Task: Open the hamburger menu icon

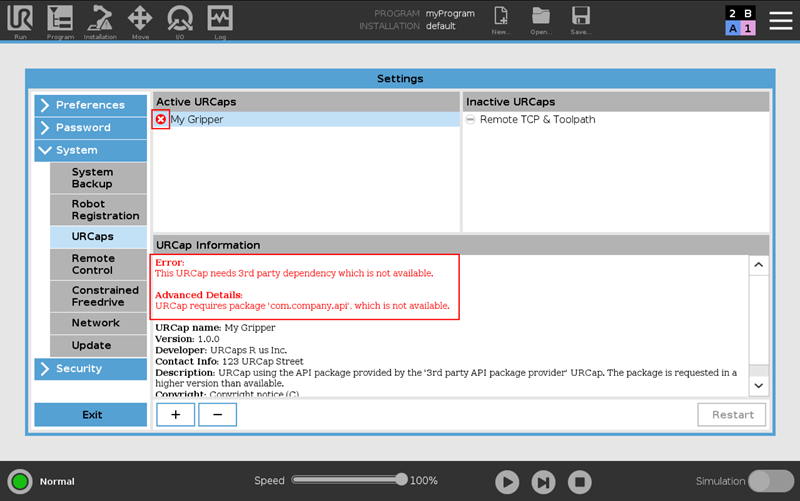Action: [x=780, y=20]
